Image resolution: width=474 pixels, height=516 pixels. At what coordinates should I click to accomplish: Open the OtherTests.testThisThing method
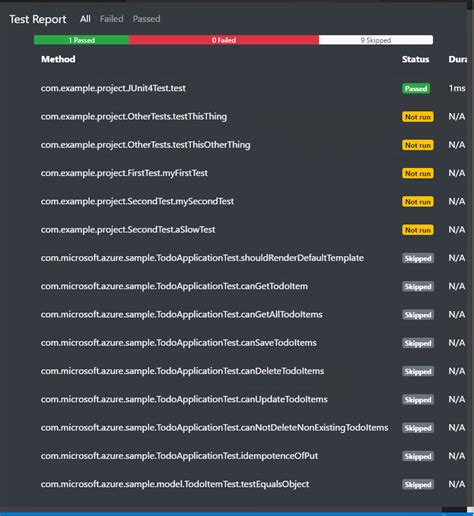(x=134, y=117)
